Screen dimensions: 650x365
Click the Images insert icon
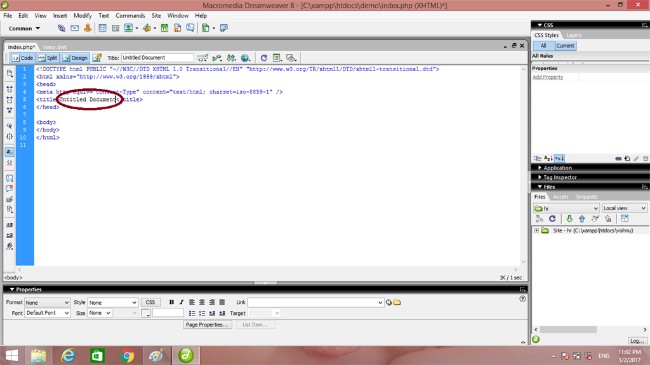[129, 28]
